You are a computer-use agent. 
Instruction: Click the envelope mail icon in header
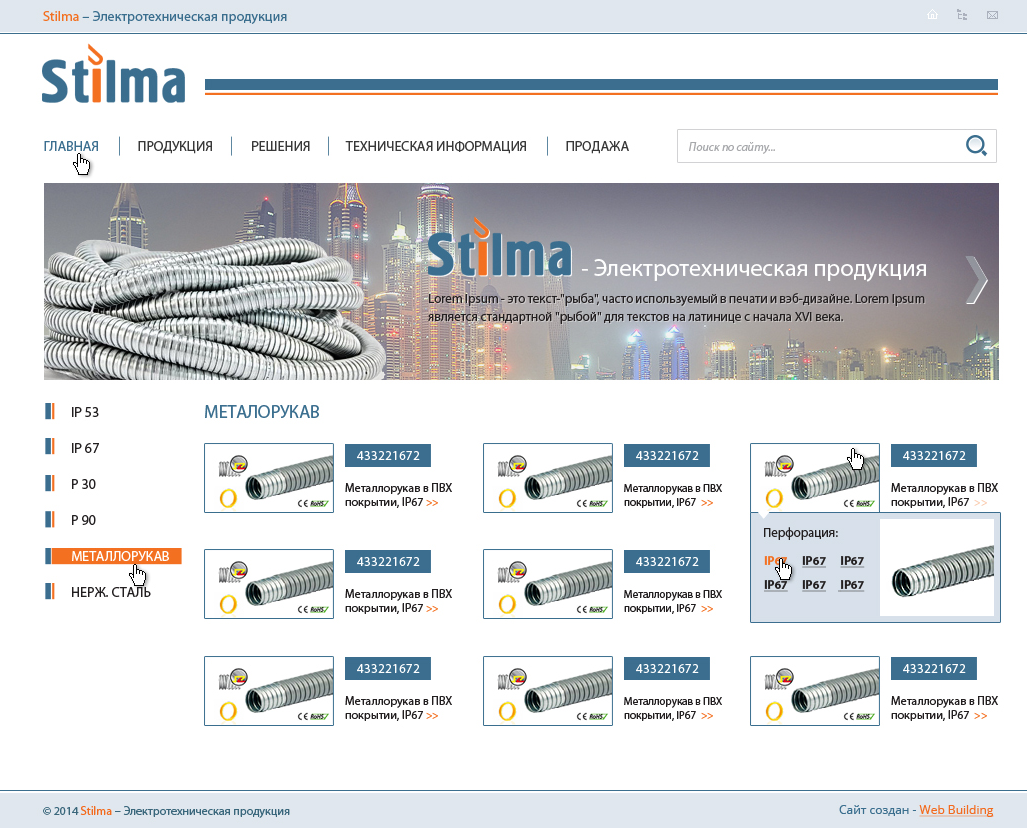[992, 15]
